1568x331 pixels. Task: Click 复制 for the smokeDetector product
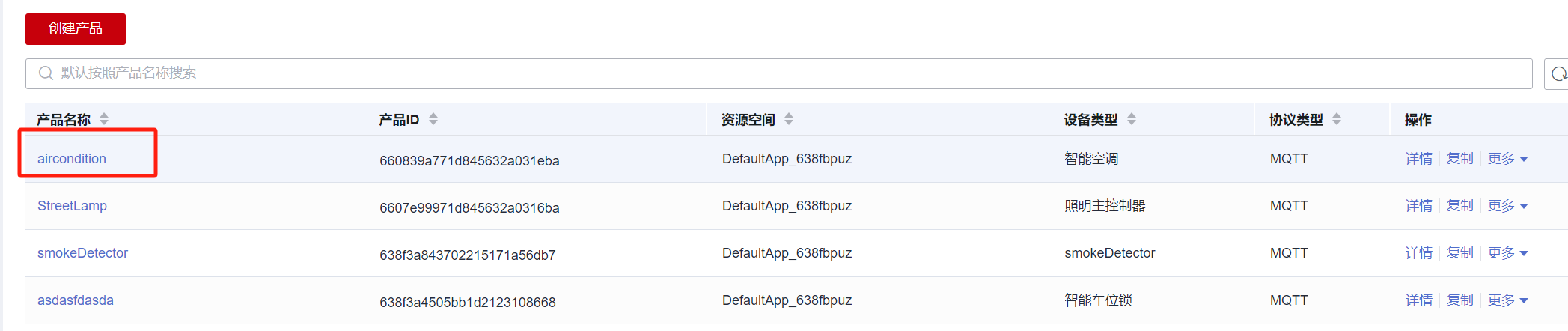[1459, 253]
